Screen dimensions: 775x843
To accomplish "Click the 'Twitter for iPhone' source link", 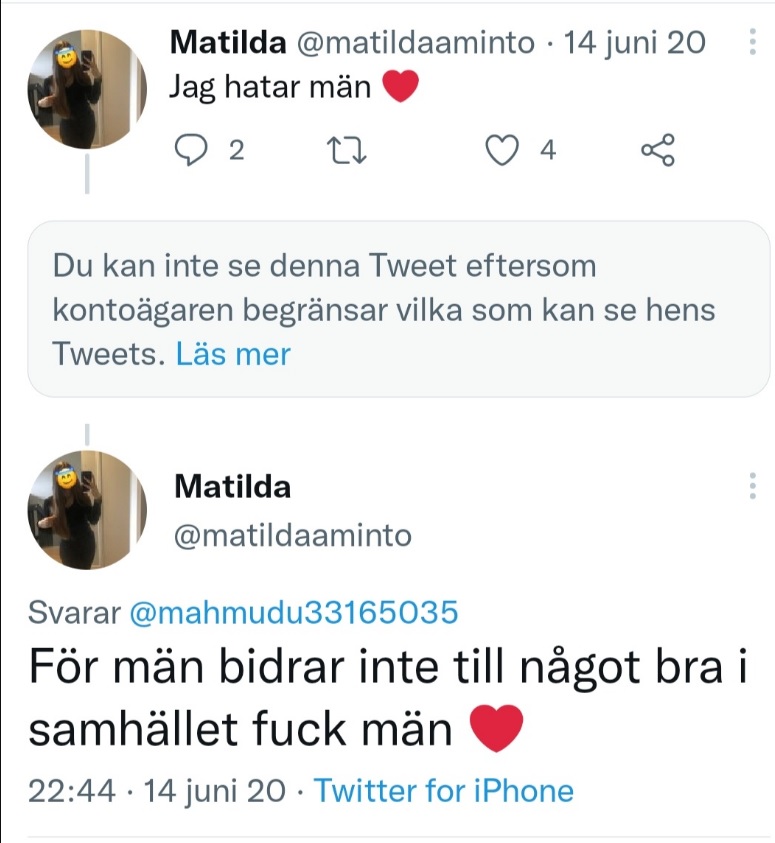I will pyautogui.click(x=444, y=792).
